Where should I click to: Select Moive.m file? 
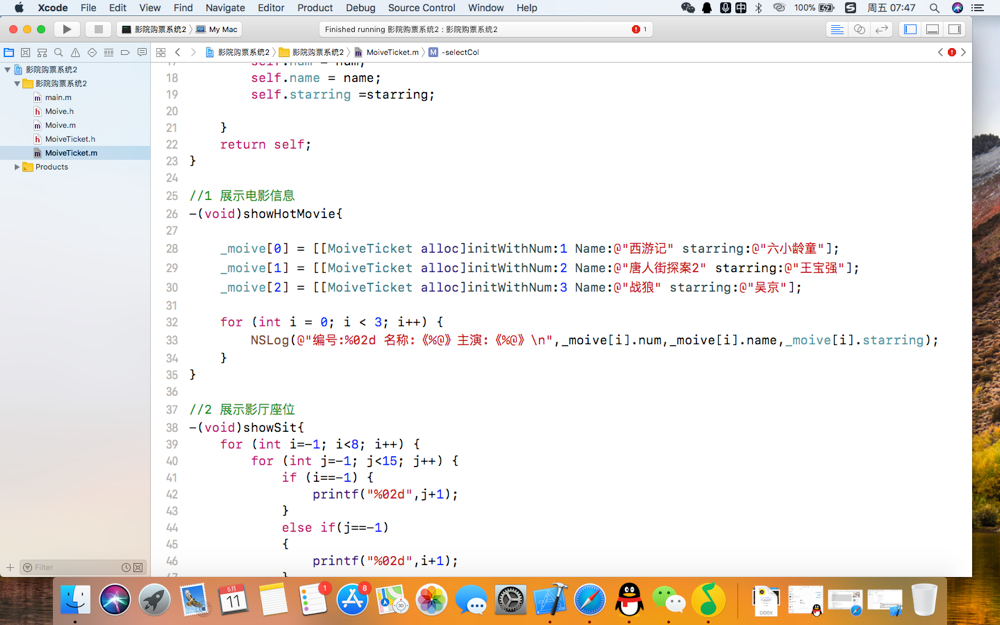pos(60,126)
